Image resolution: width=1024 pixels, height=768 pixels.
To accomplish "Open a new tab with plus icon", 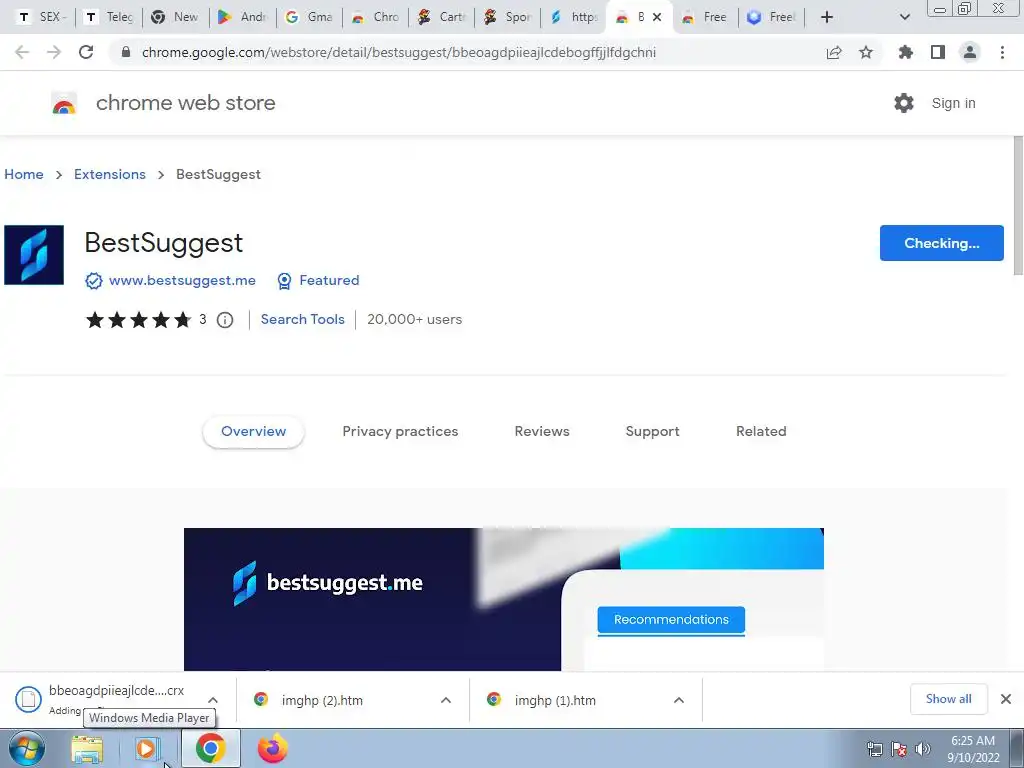I will 827,17.
